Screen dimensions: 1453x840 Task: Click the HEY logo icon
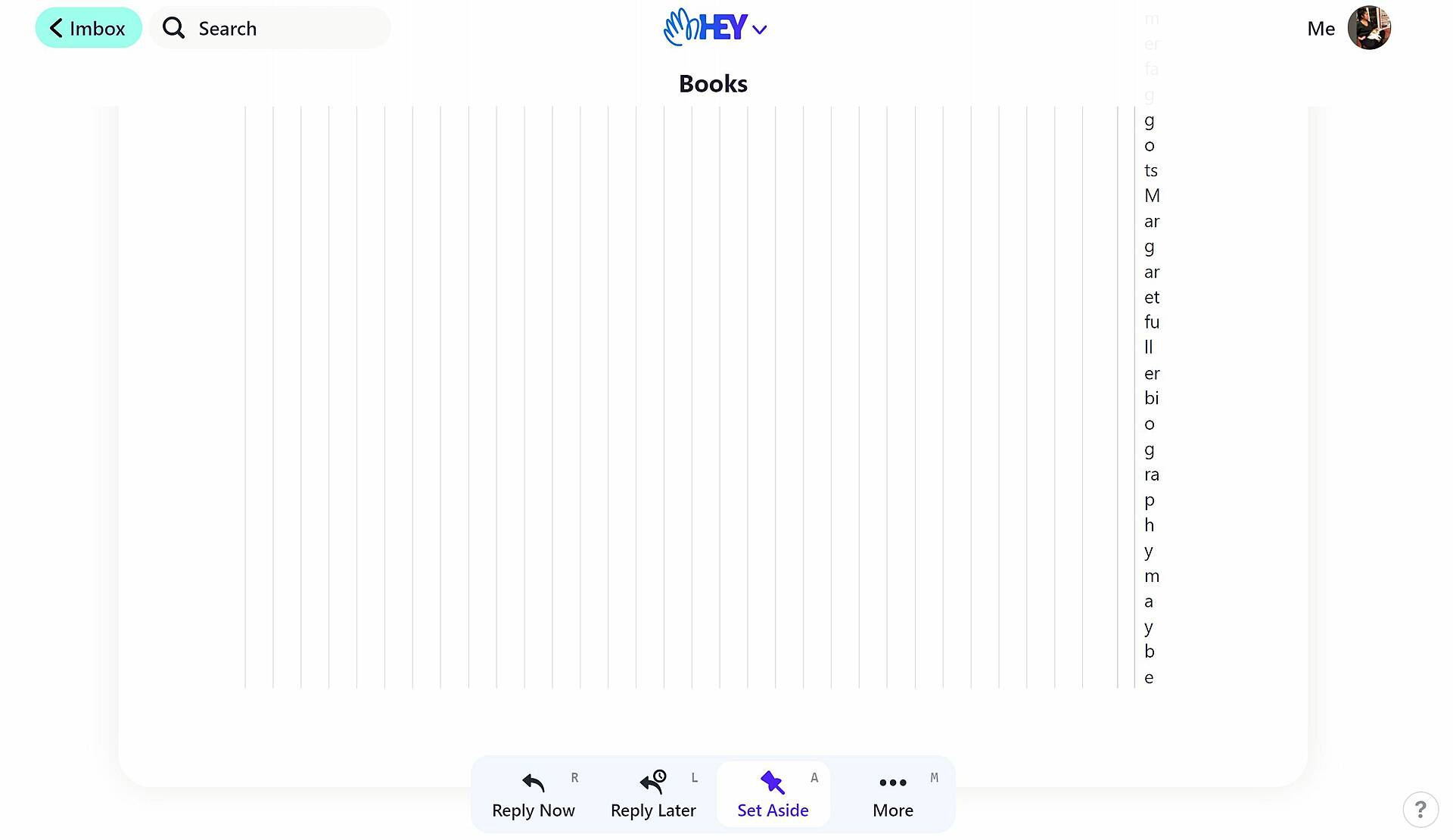point(705,27)
